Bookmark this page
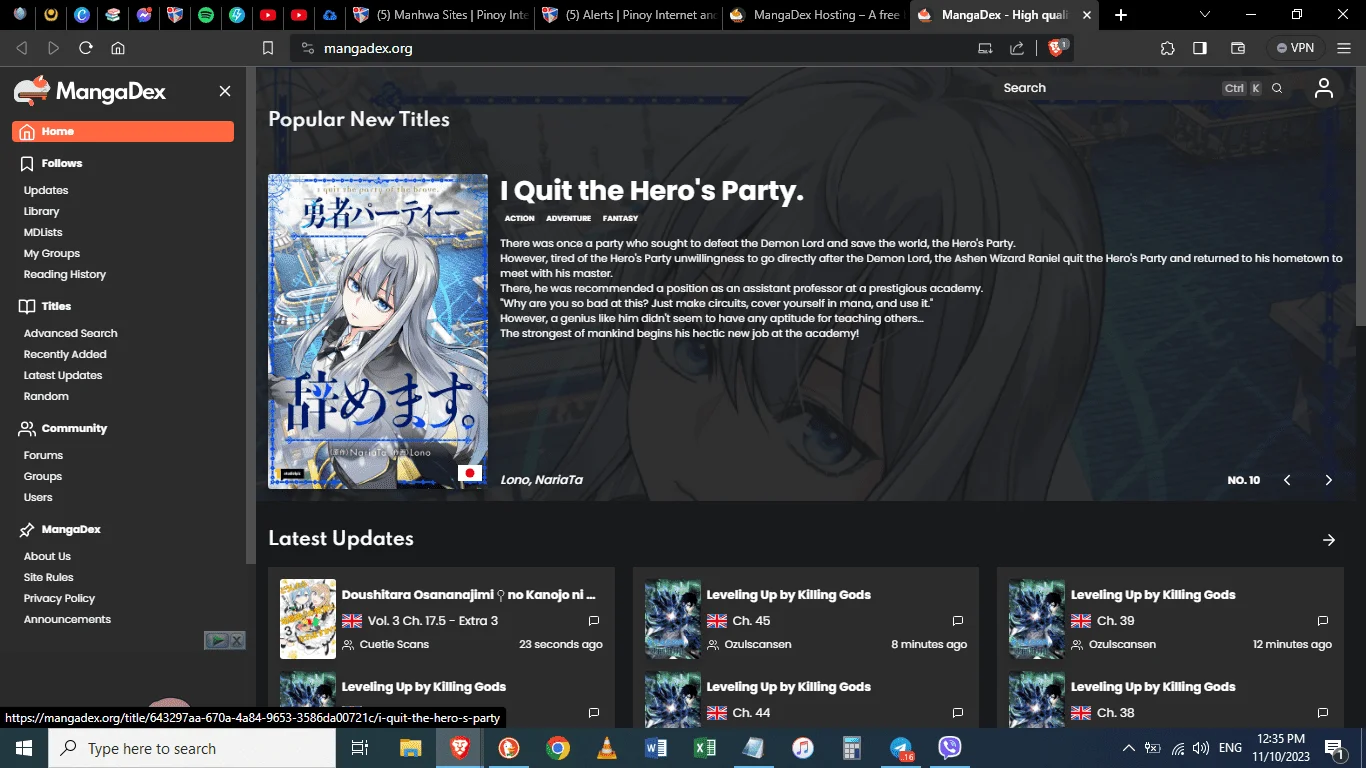 [x=268, y=48]
